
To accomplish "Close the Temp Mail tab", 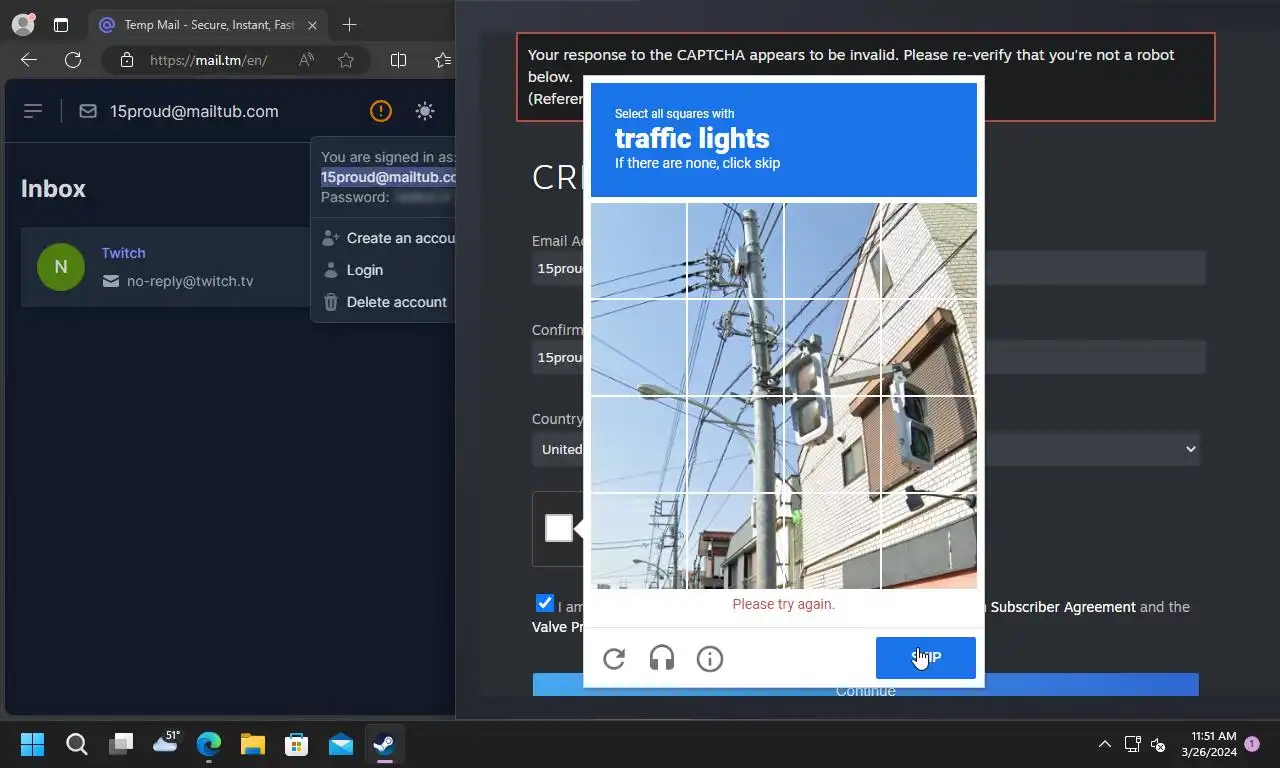I will [x=312, y=25].
